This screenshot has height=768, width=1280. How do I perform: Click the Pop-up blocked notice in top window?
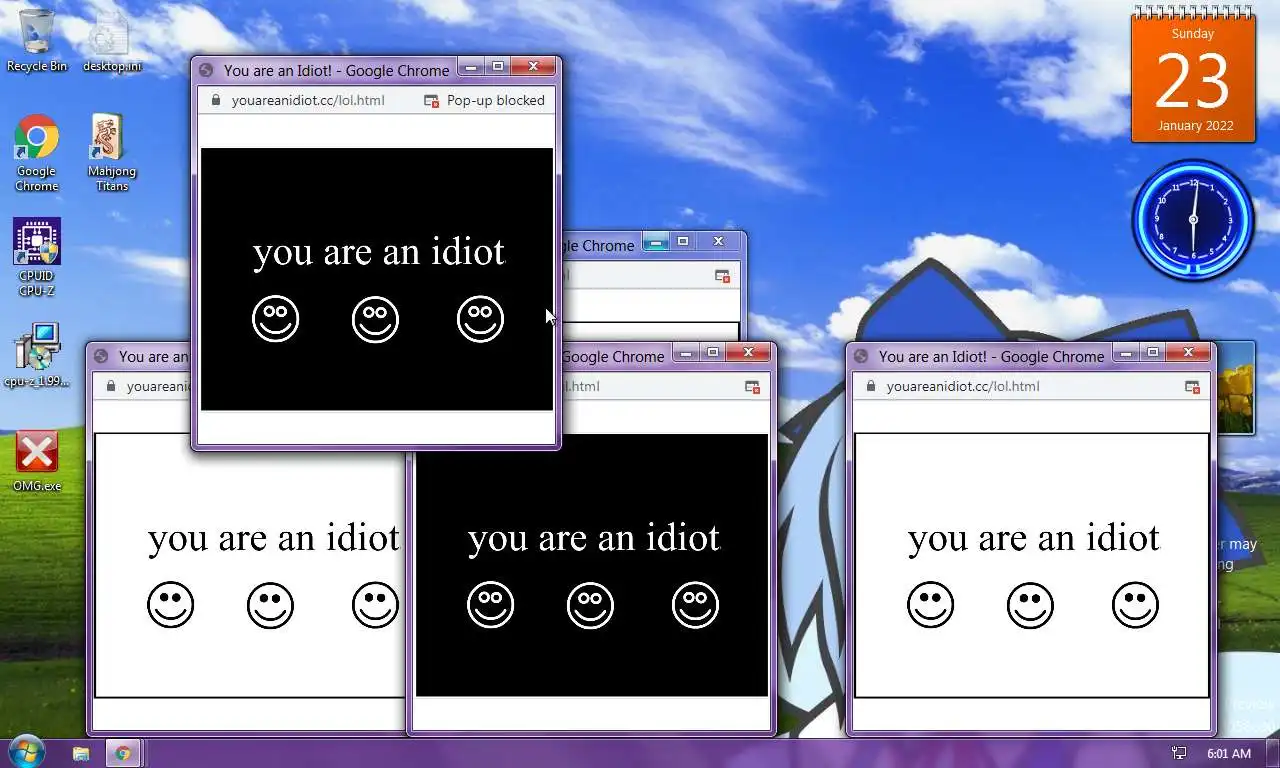pyautogui.click(x=485, y=100)
